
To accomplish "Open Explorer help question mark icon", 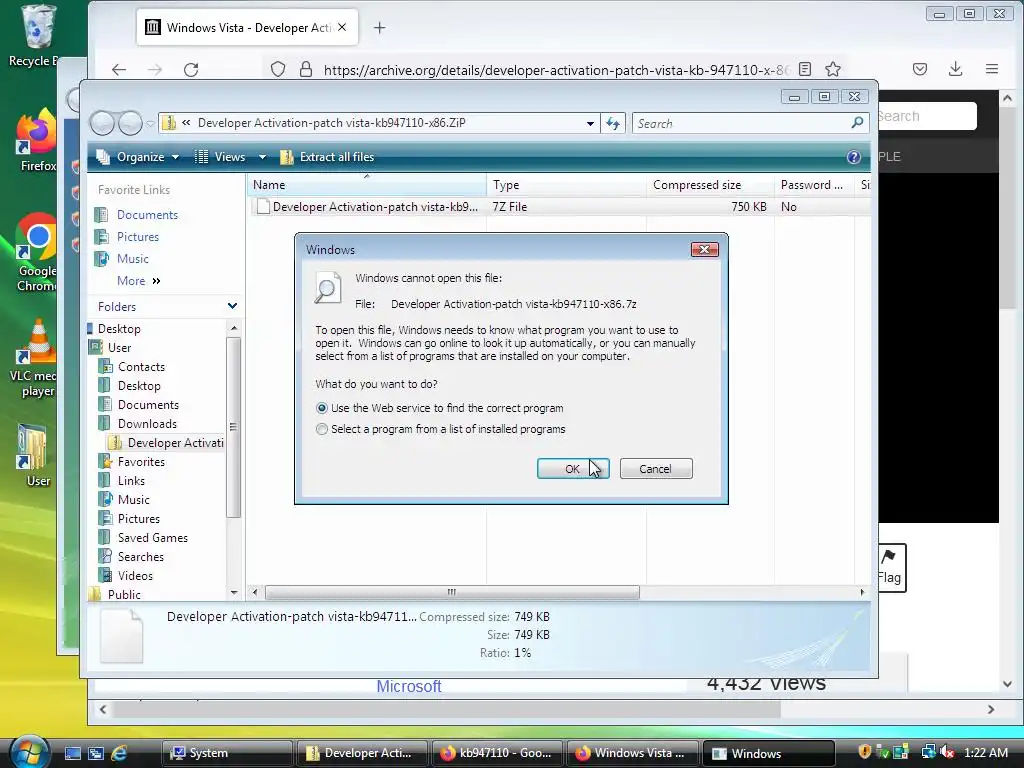I will tap(854, 157).
